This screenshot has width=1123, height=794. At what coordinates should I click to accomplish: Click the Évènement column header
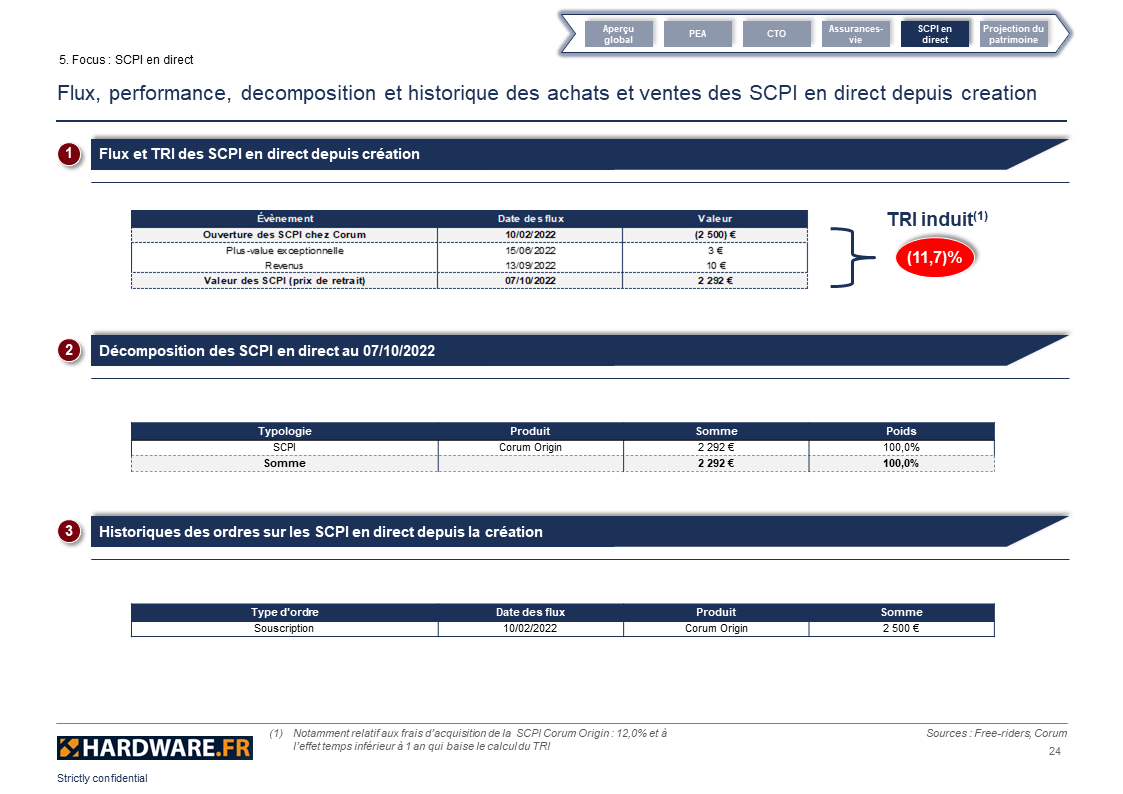coord(284,218)
